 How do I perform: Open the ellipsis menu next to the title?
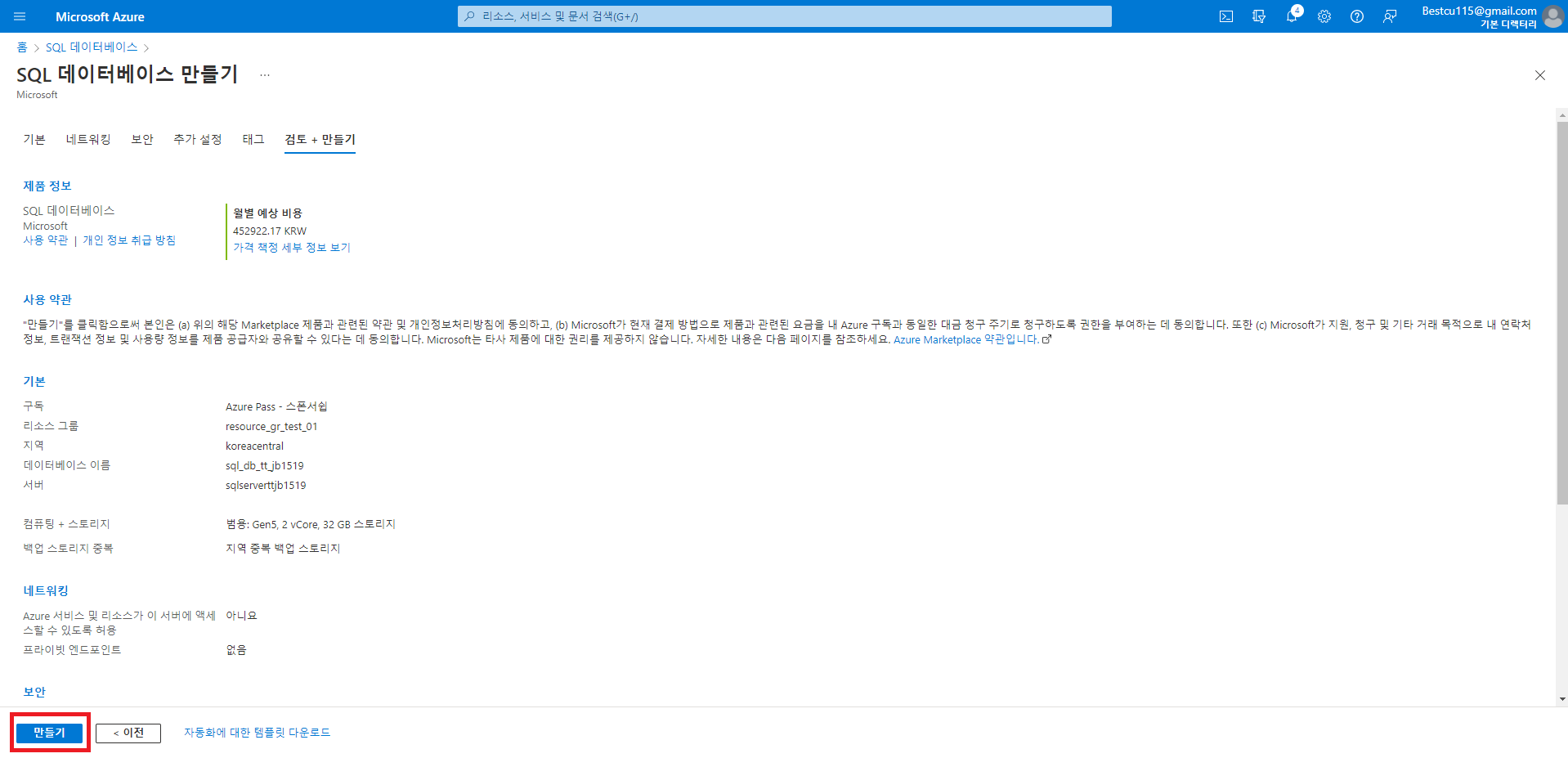point(265,75)
